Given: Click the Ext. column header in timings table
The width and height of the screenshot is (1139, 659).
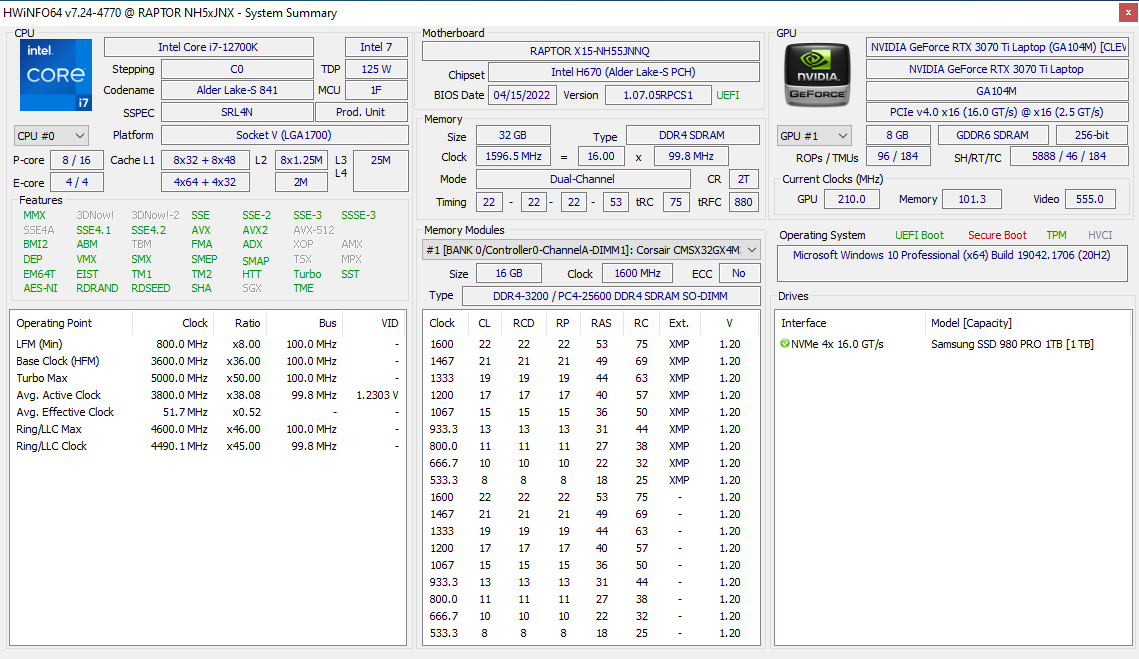Looking at the screenshot, I should pos(679,323).
